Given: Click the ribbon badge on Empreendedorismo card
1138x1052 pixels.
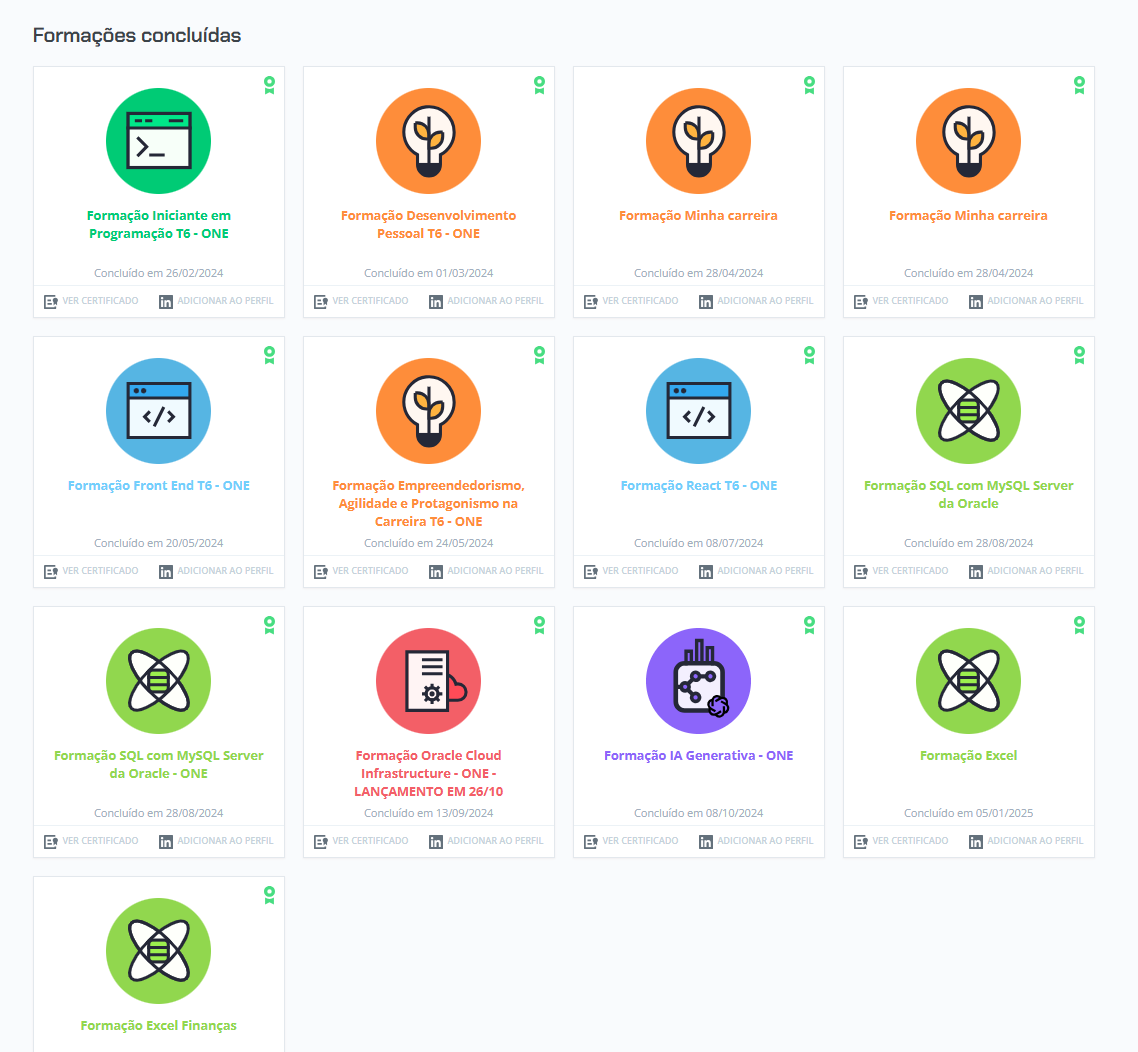Looking at the screenshot, I should 539,355.
